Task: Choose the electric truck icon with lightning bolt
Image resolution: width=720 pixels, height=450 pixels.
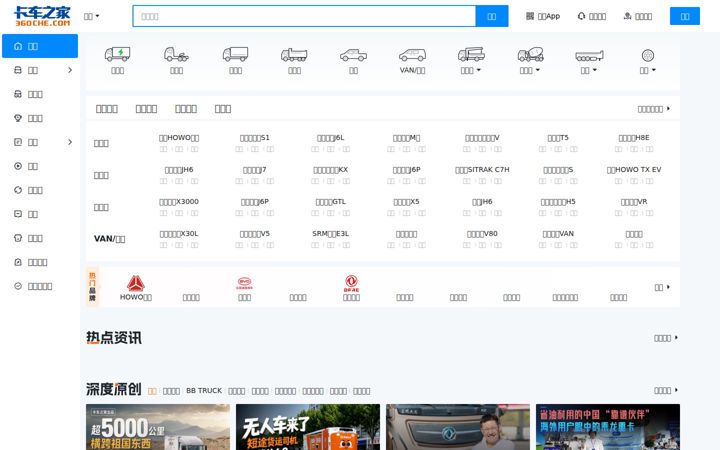Action: point(118,54)
